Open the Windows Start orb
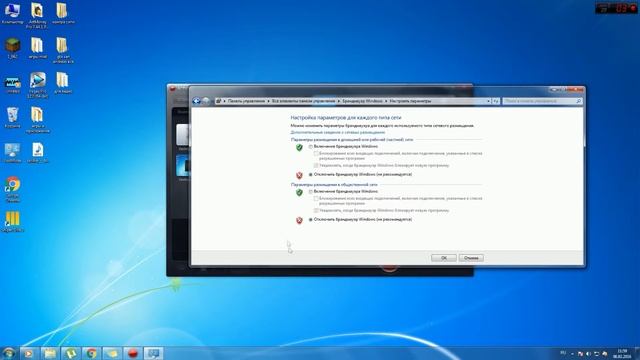Screen dimensions: 640x360 9,353
